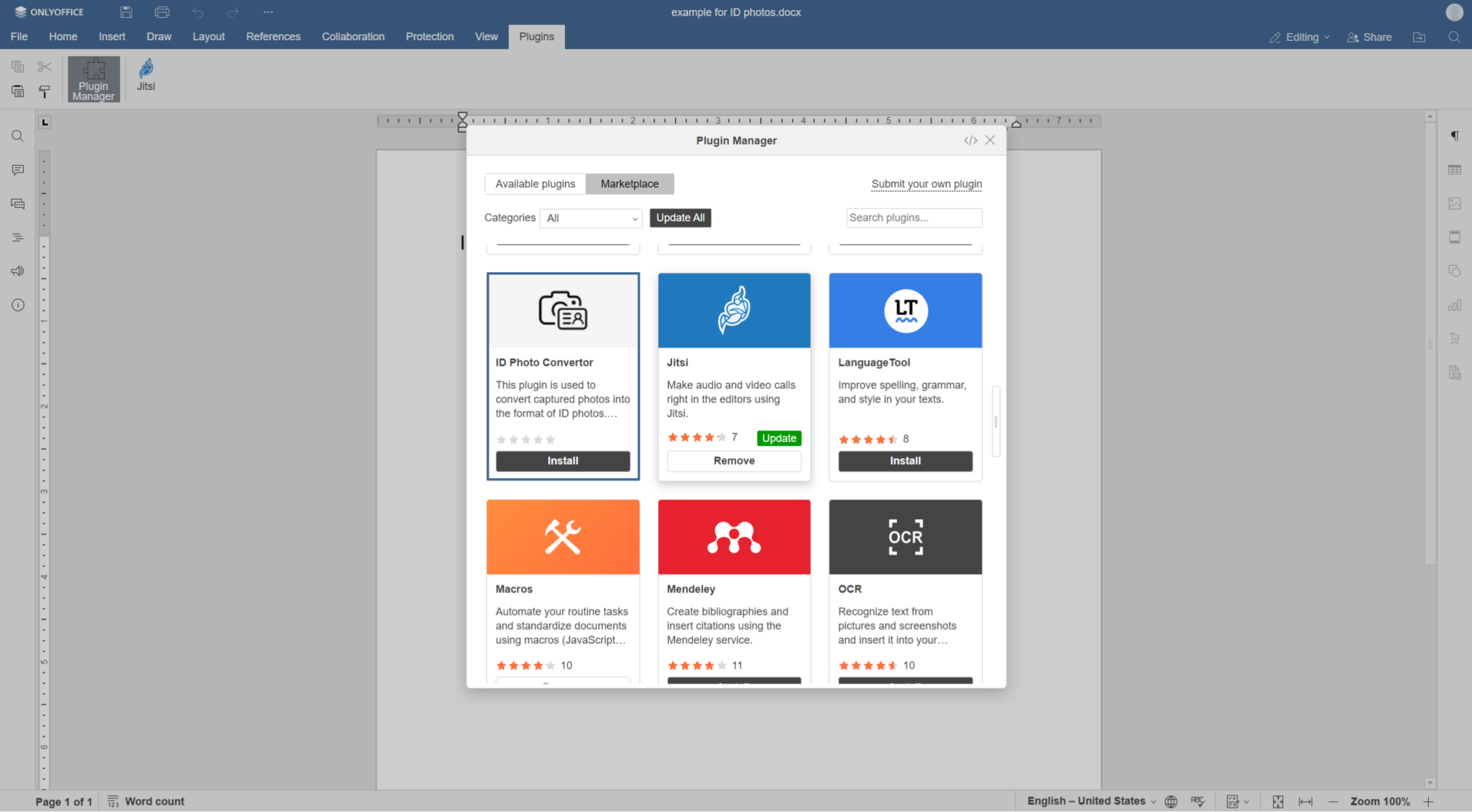
Task: Open the References ribbon tab
Action: [272, 36]
